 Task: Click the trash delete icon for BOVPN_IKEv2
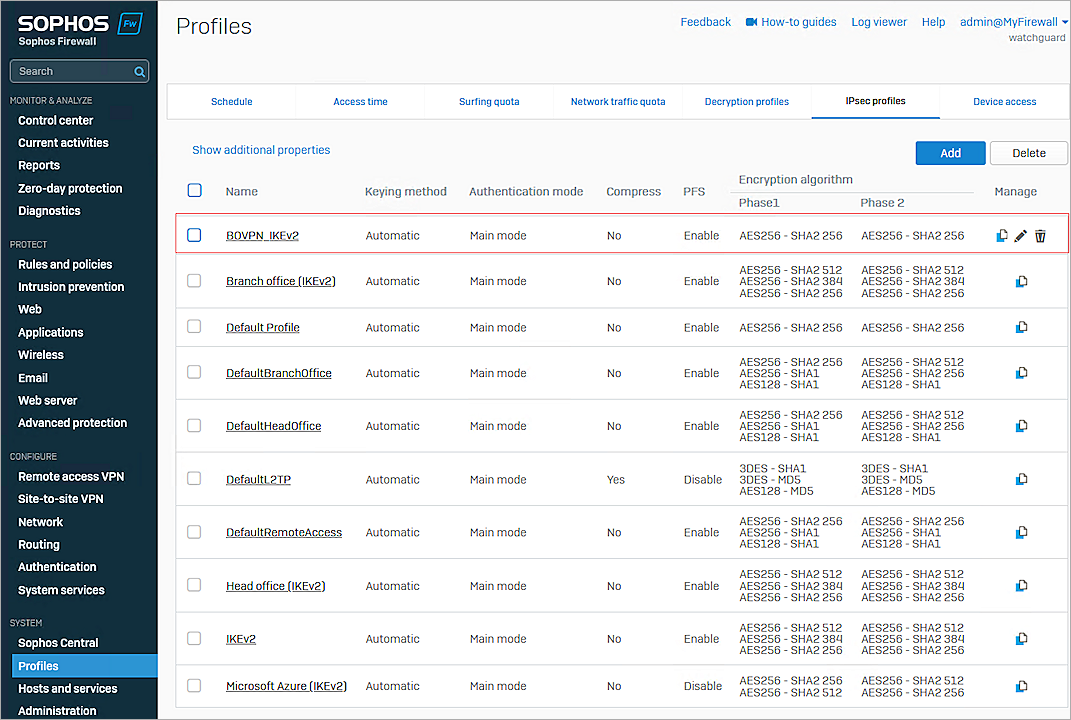(1040, 236)
